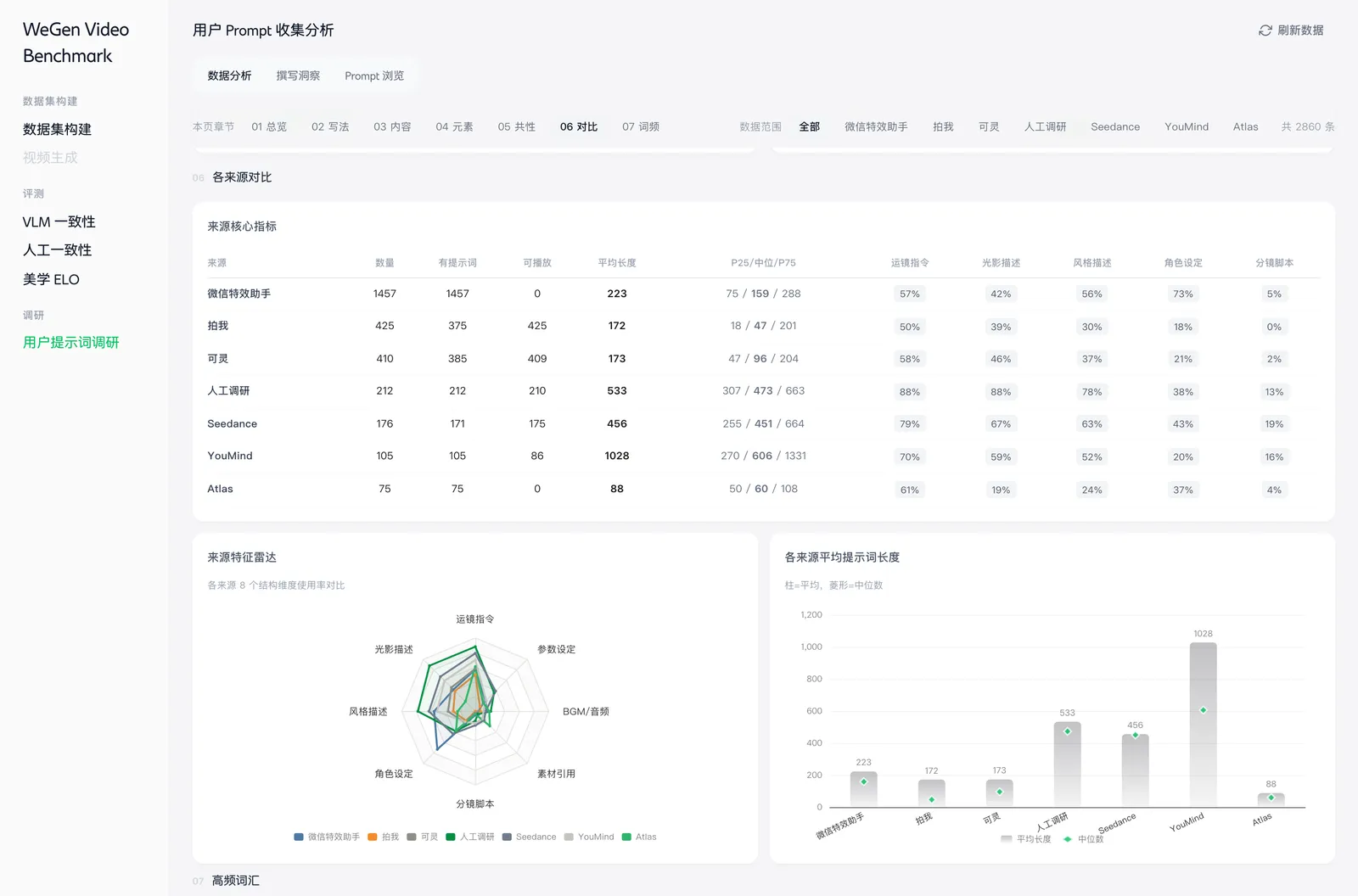Screen dimensions: 1358x896
Task: Filter data range to 微信特效助手
Action: click(876, 127)
